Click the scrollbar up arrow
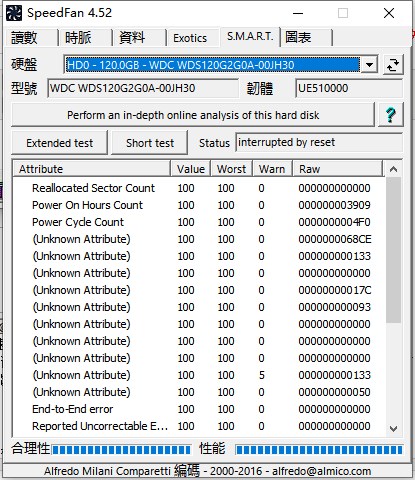Screen dimensions: 415x480 pyautogui.click(x=393, y=169)
